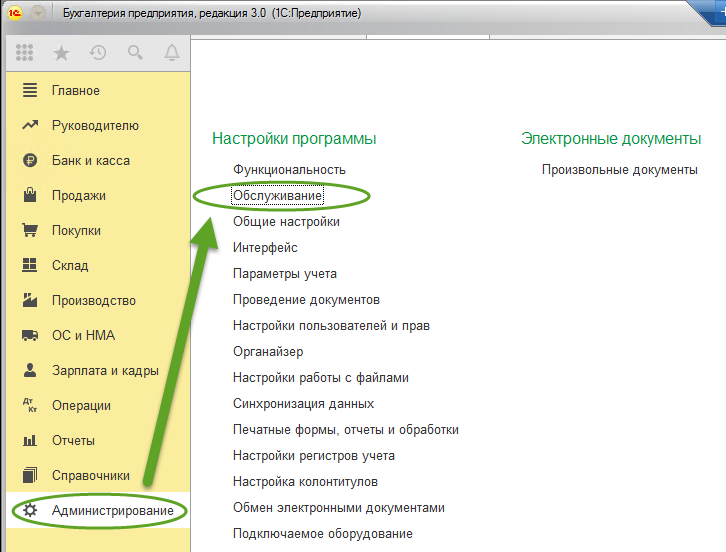
Task: Open Настройки регистров учета link
Action: (x=314, y=456)
